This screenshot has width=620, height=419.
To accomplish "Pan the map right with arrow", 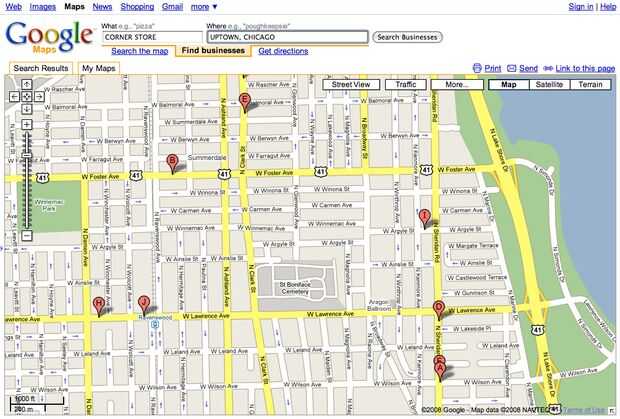I will (39, 96).
